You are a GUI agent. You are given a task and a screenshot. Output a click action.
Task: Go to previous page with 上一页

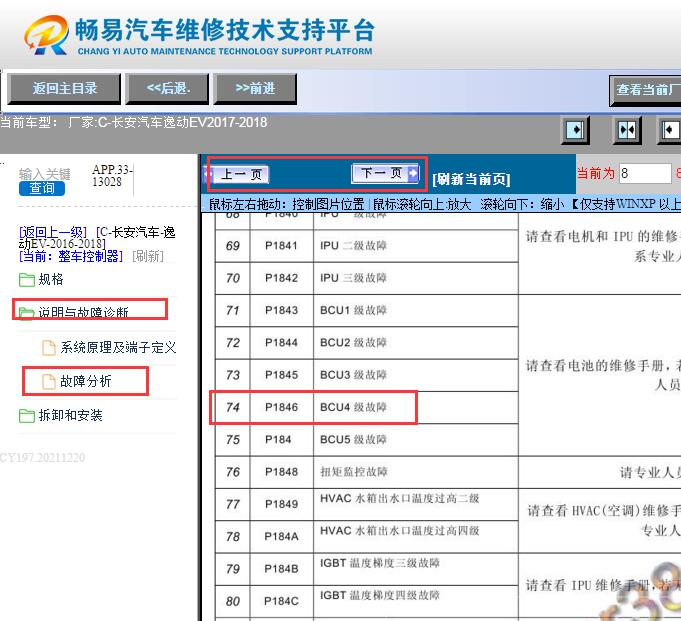pos(237,175)
